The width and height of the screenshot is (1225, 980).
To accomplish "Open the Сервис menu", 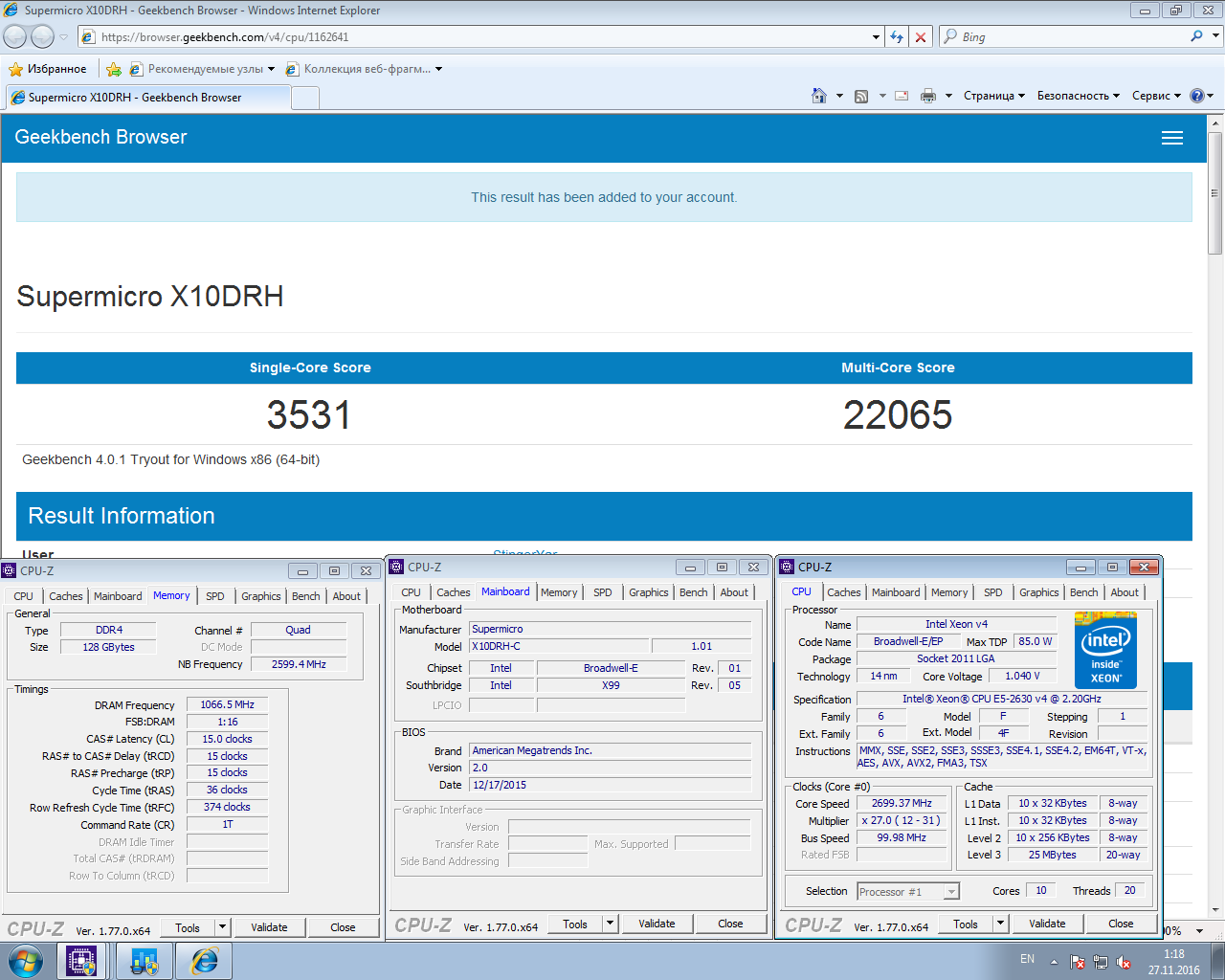I will (x=1157, y=96).
